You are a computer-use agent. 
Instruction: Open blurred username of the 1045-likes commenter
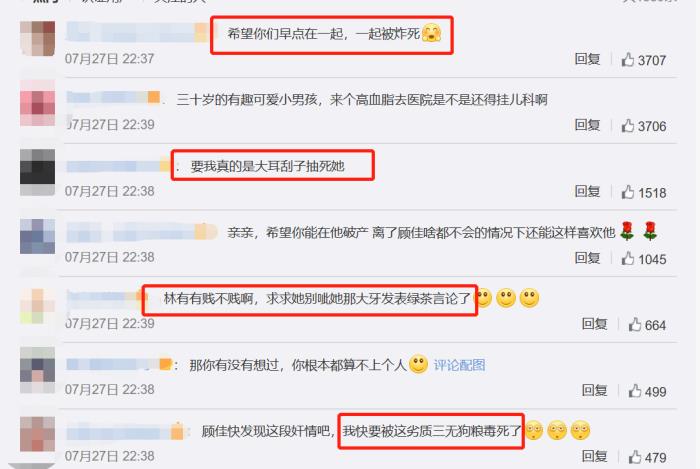(142, 232)
